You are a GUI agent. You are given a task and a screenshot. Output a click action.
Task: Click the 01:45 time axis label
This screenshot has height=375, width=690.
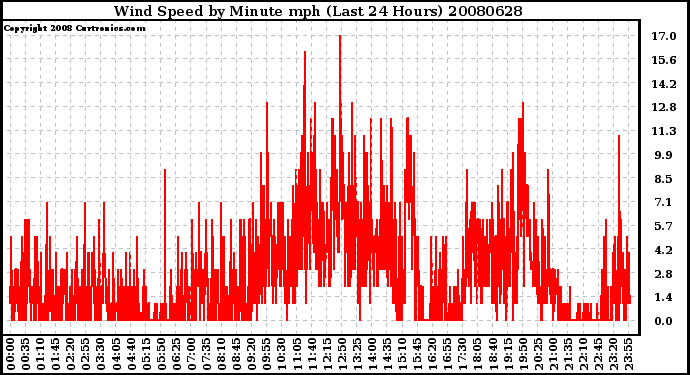tap(55, 355)
